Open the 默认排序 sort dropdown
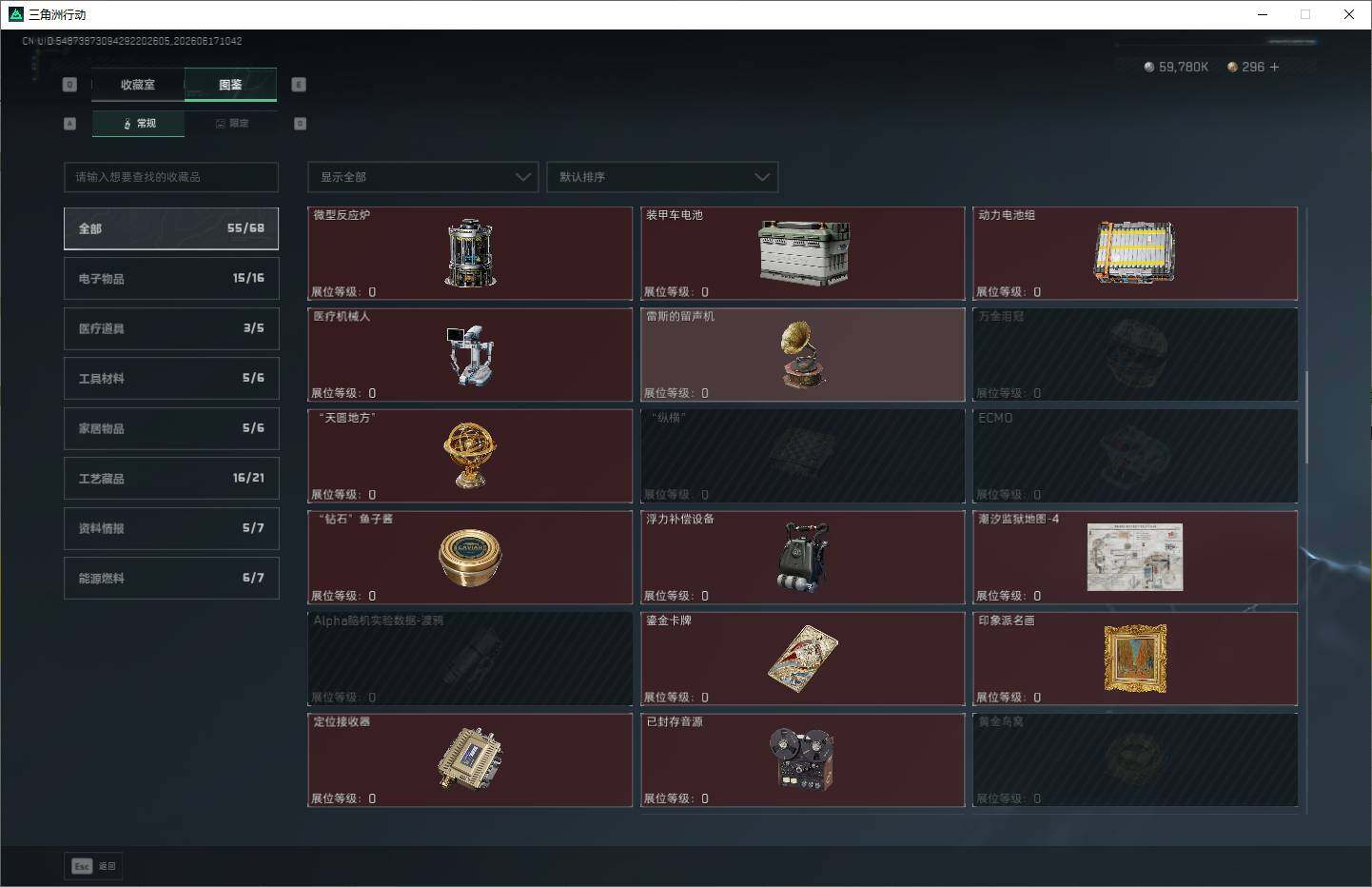This screenshot has height=887, width=1372. (662, 177)
